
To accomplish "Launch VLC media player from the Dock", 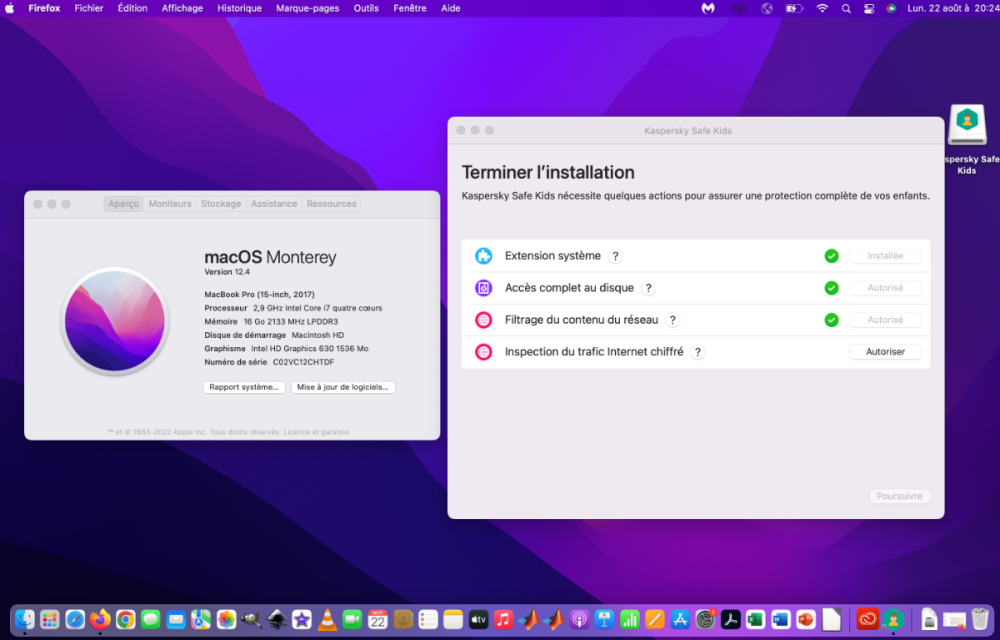I will 327,619.
